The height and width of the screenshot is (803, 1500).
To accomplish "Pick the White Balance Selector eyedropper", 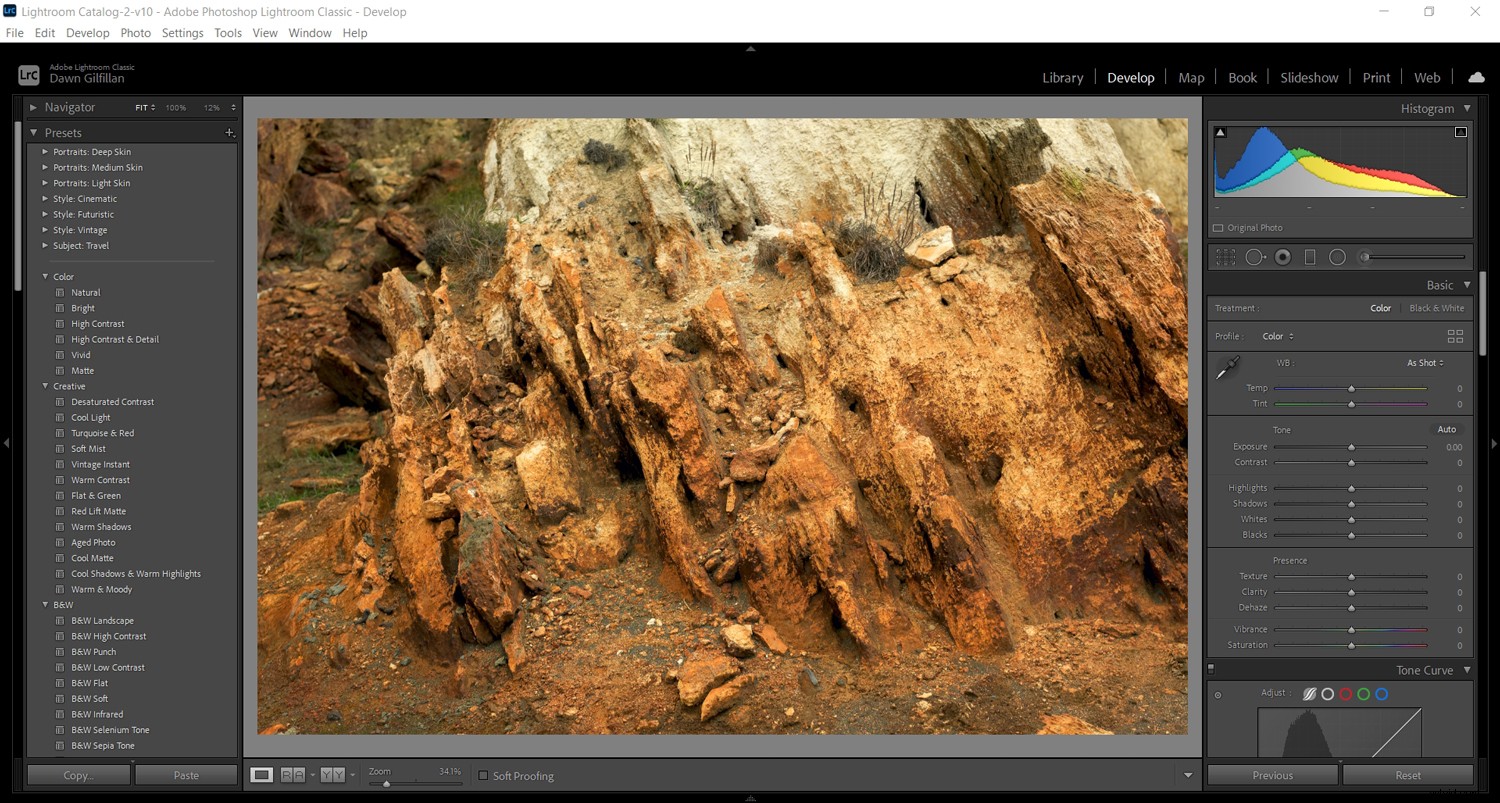I will point(1227,369).
